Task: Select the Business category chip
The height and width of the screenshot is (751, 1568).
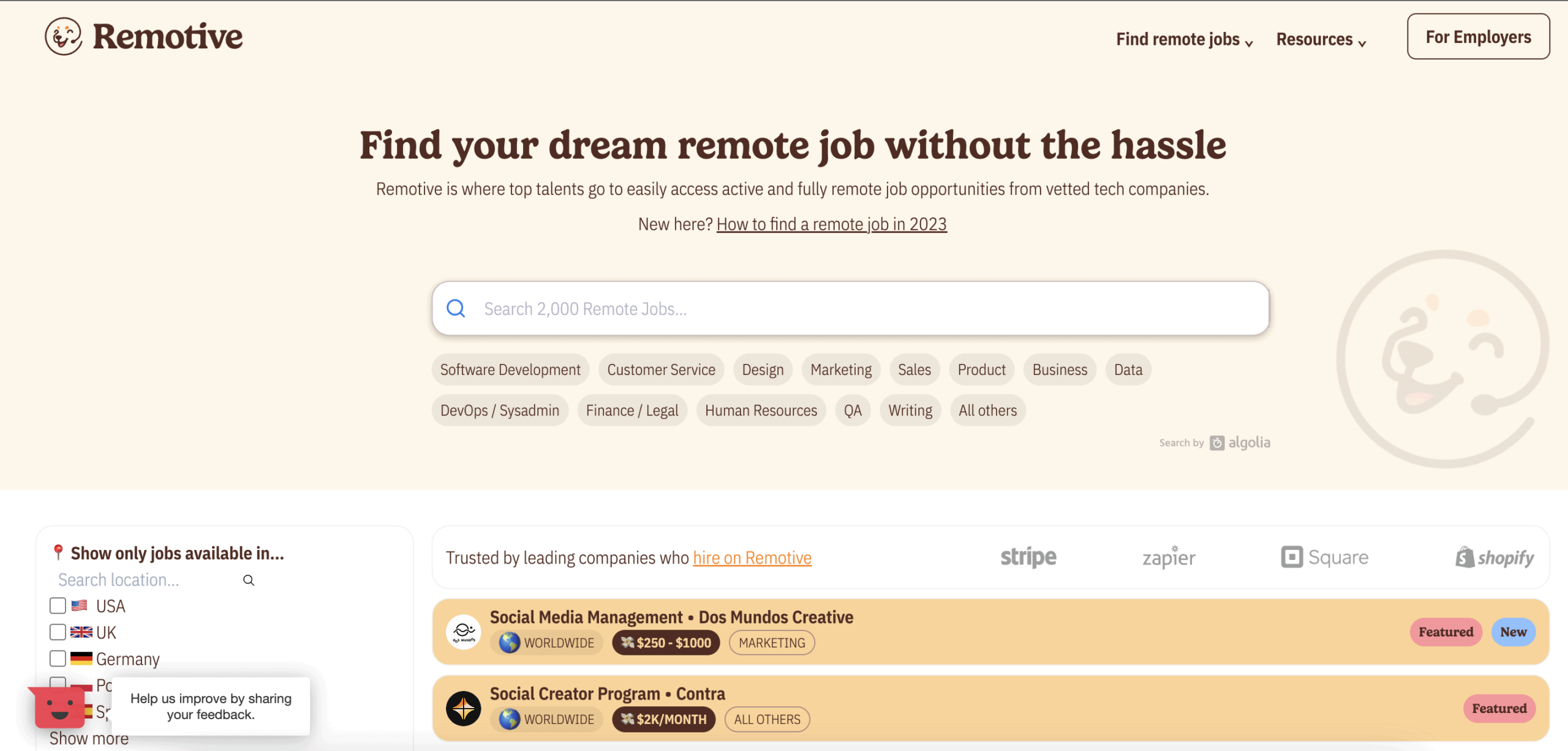Action: coord(1060,369)
